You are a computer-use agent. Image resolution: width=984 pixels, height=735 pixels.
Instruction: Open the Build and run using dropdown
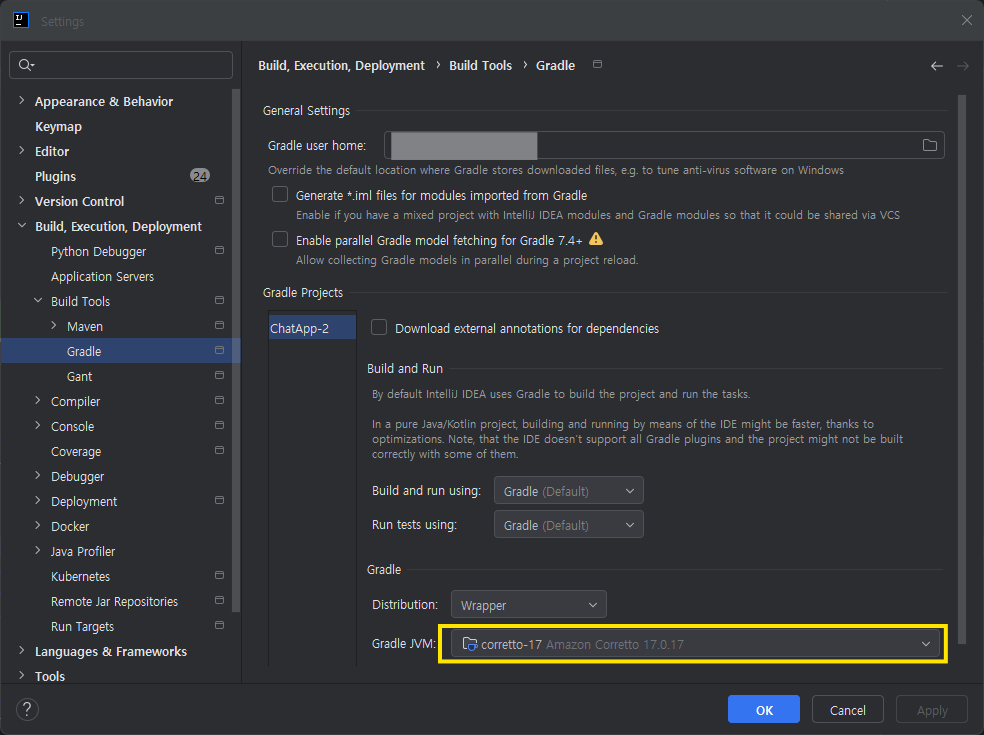pyautogui.click(x=569, y=491)
